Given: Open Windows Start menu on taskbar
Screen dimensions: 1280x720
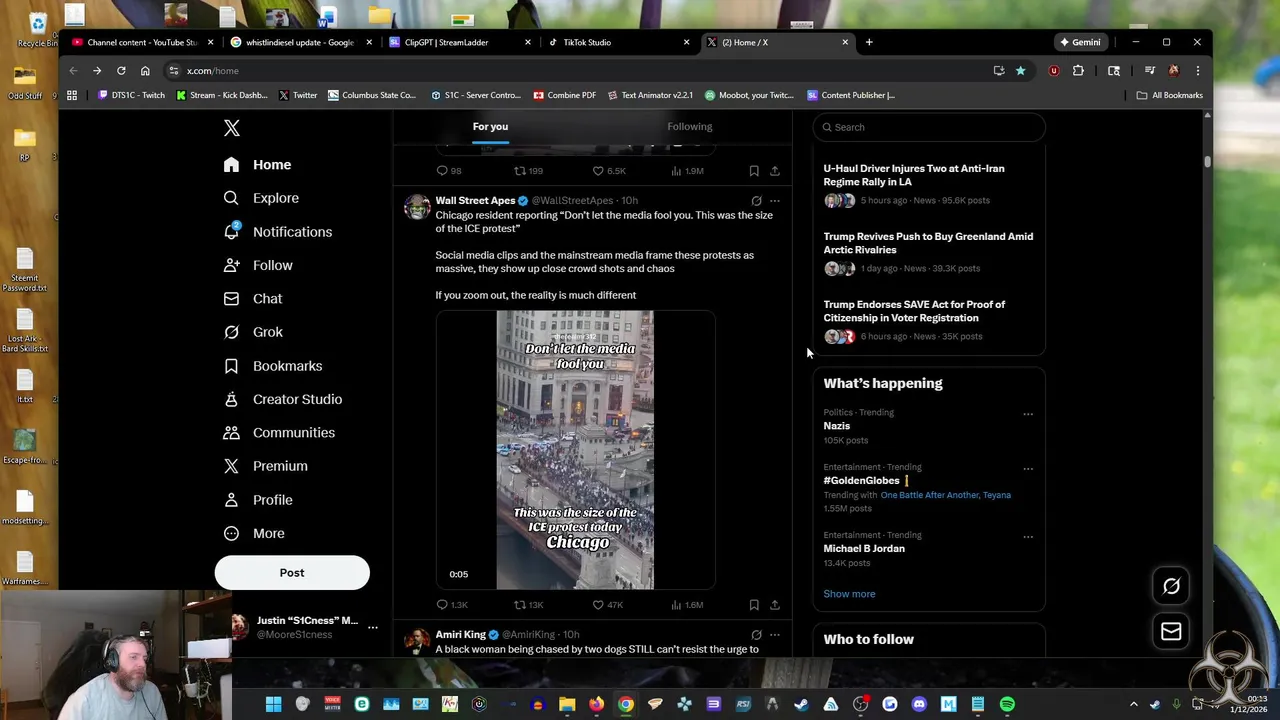Looking at the screenshot, I should [x=273, y=704].
